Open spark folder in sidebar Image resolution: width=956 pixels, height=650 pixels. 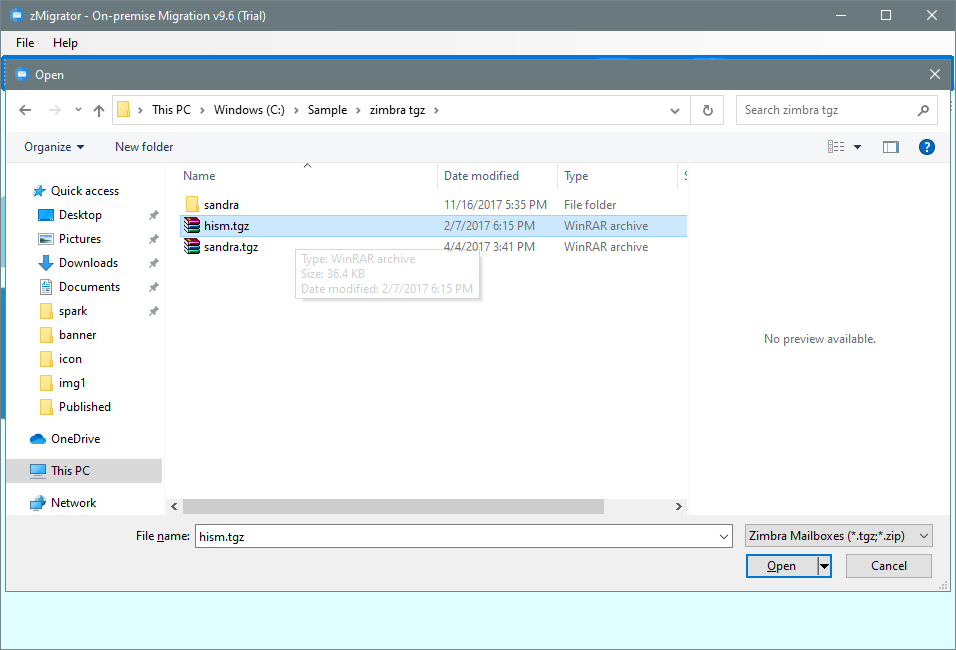pyautogui.click(x=73, y=311)
